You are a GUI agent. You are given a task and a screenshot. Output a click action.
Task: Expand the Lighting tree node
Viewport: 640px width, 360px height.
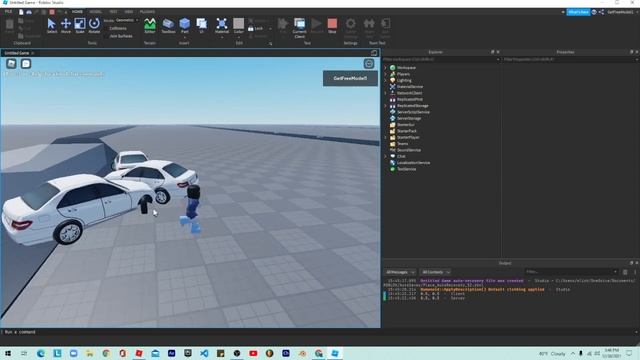[385, 80]
